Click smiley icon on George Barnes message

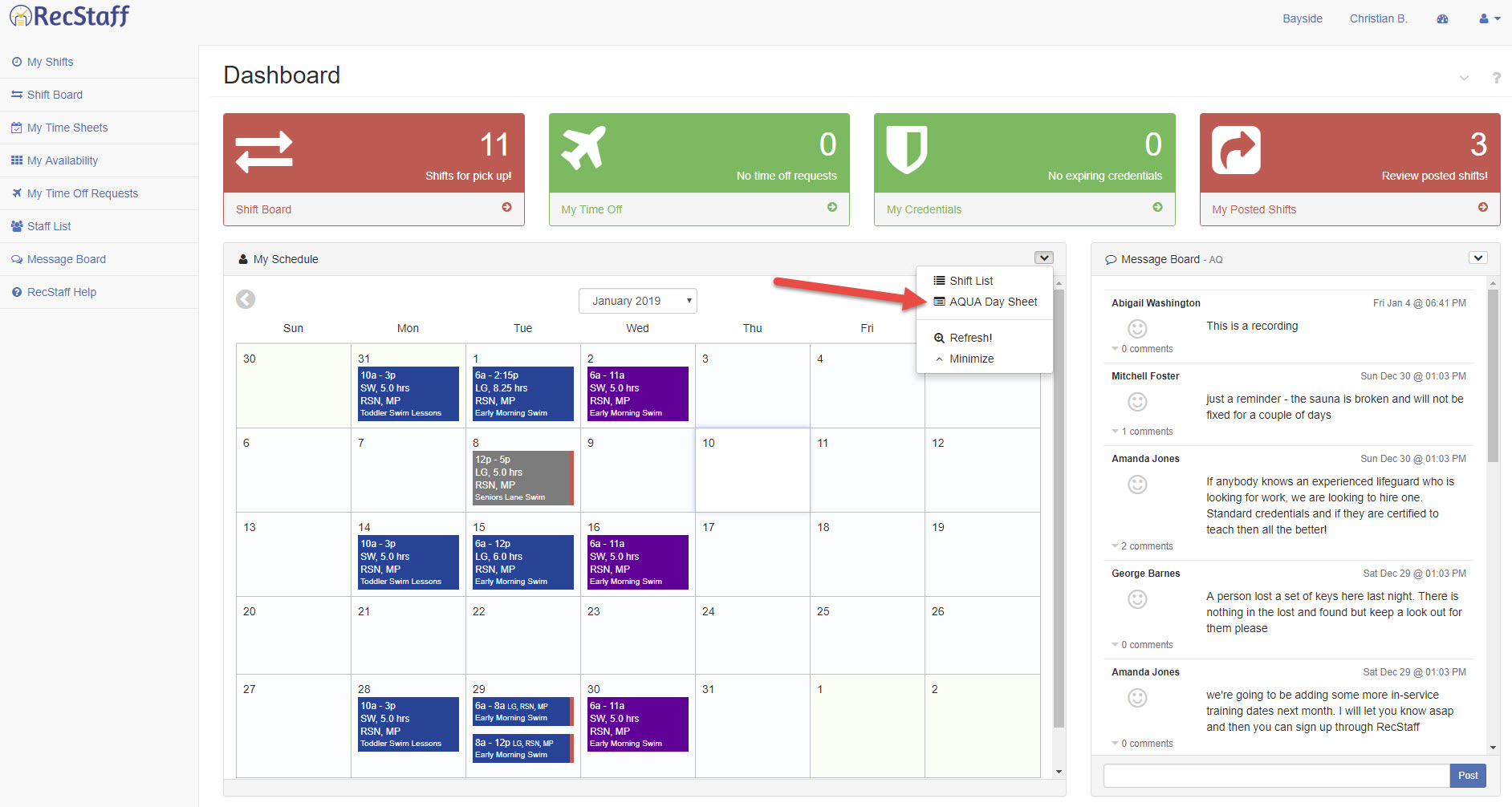pos(1137,598)
